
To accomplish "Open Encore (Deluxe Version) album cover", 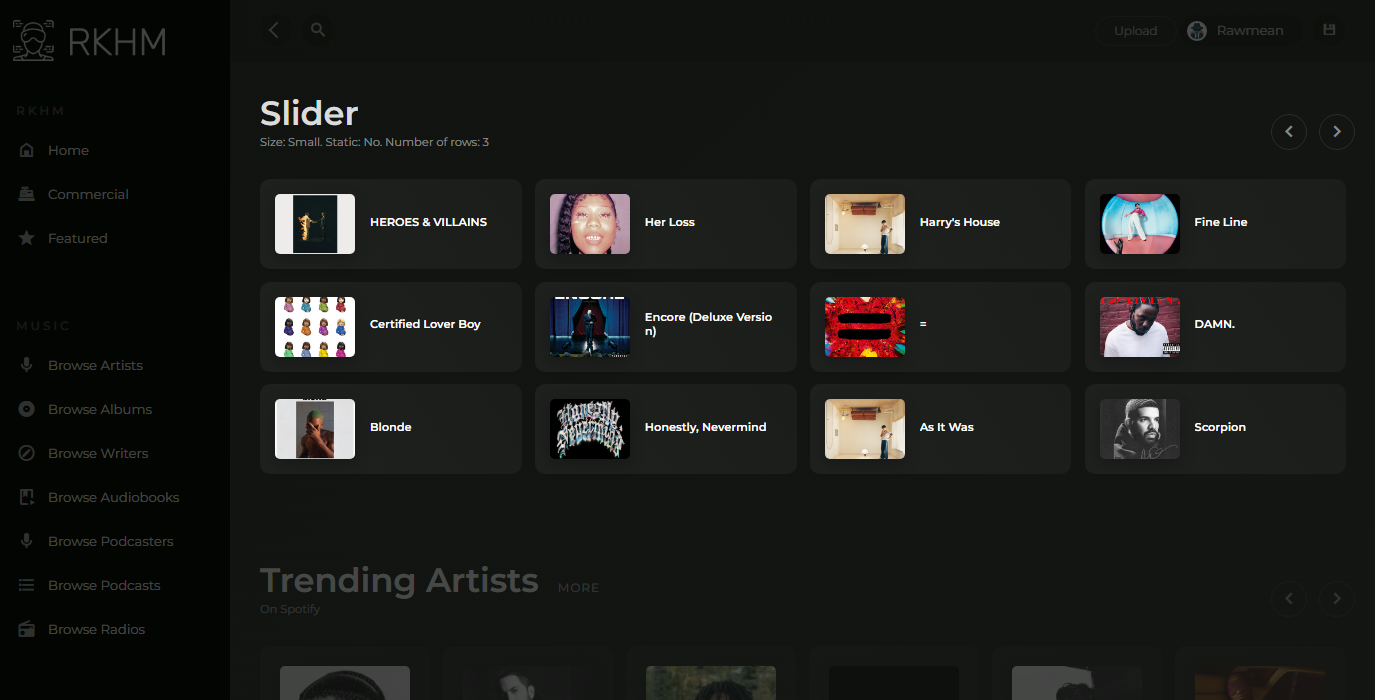I will tap(590, 327).
